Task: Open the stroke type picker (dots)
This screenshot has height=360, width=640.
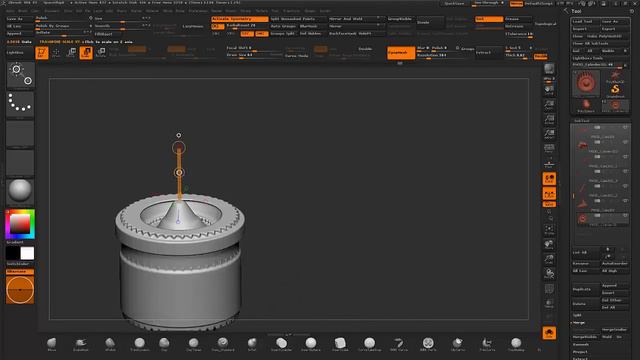Action: coord(20,104)
